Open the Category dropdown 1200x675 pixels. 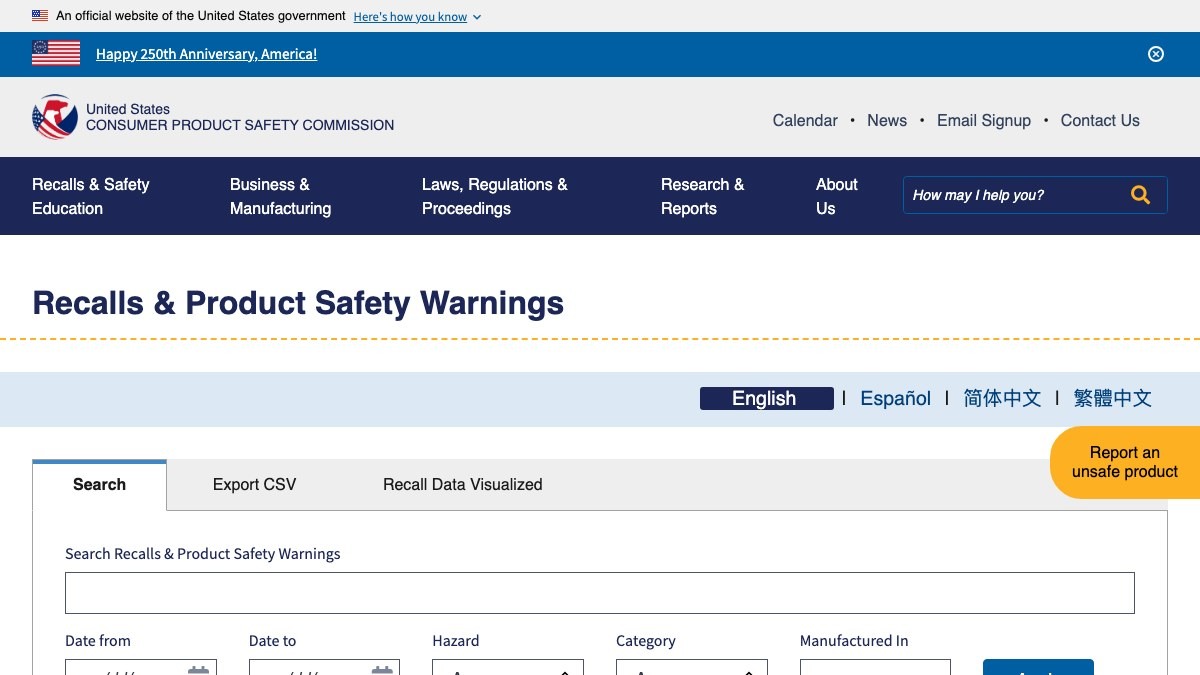(x=692, y=668)
